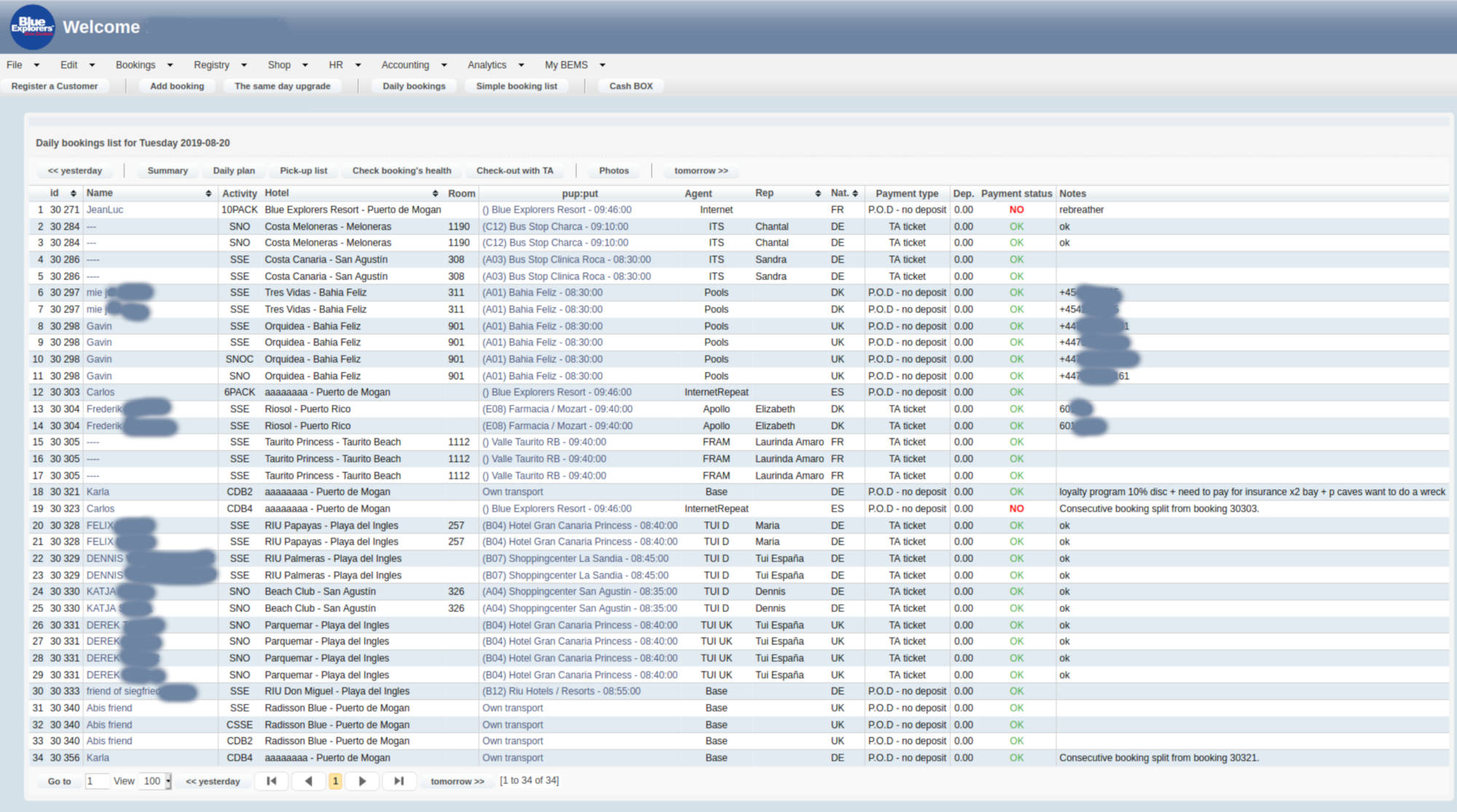Click the Blue Explorers logo
Image resolution: width=1457 pixels, height=812 pixels.
point(32,27)
